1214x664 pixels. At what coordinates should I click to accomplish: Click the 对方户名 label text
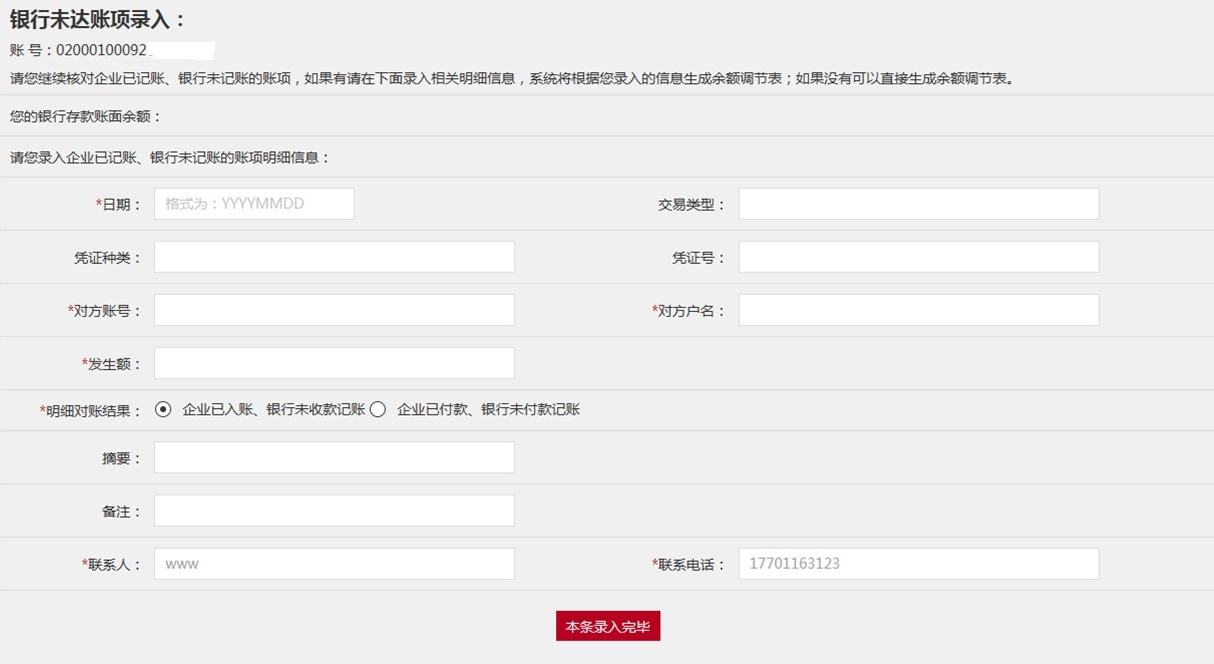[x=691, y=311]
